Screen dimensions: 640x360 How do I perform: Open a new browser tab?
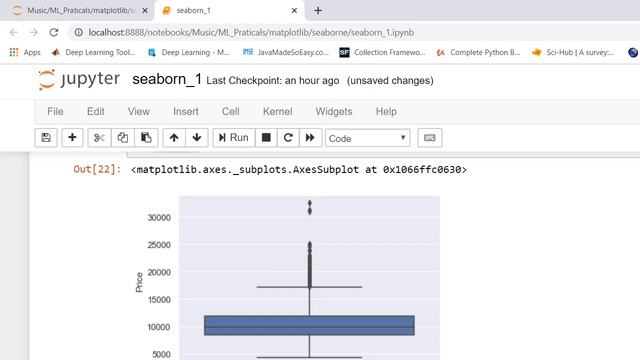pos(318,11)
